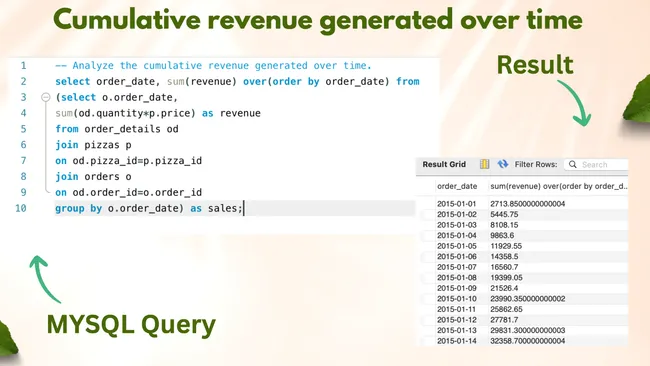650x366 pixels.
Task: Select cell 2015-01-01 in order_date column
Action: (x=456, y=204)
